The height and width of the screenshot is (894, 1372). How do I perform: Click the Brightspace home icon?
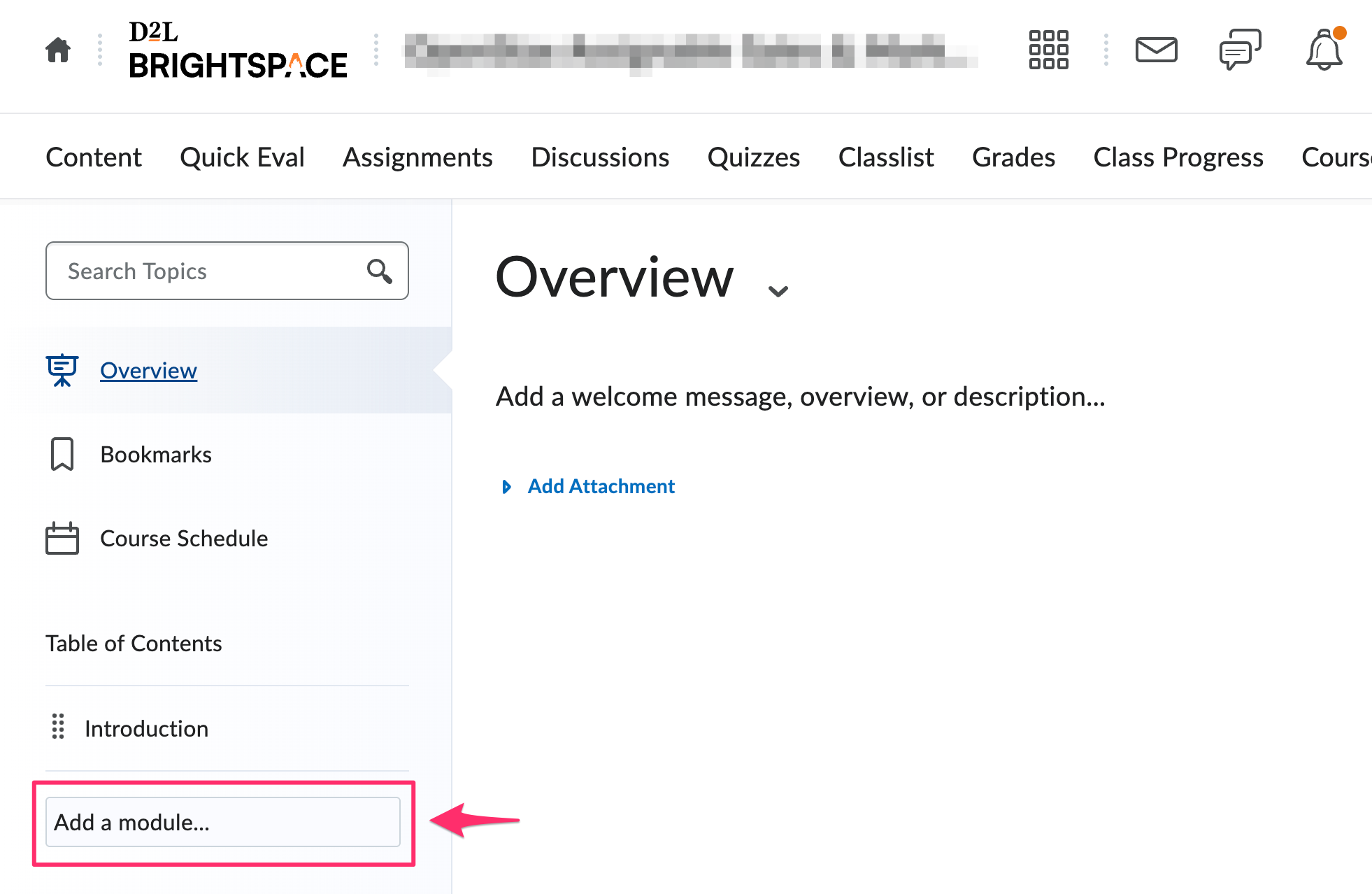pos(57,49)
